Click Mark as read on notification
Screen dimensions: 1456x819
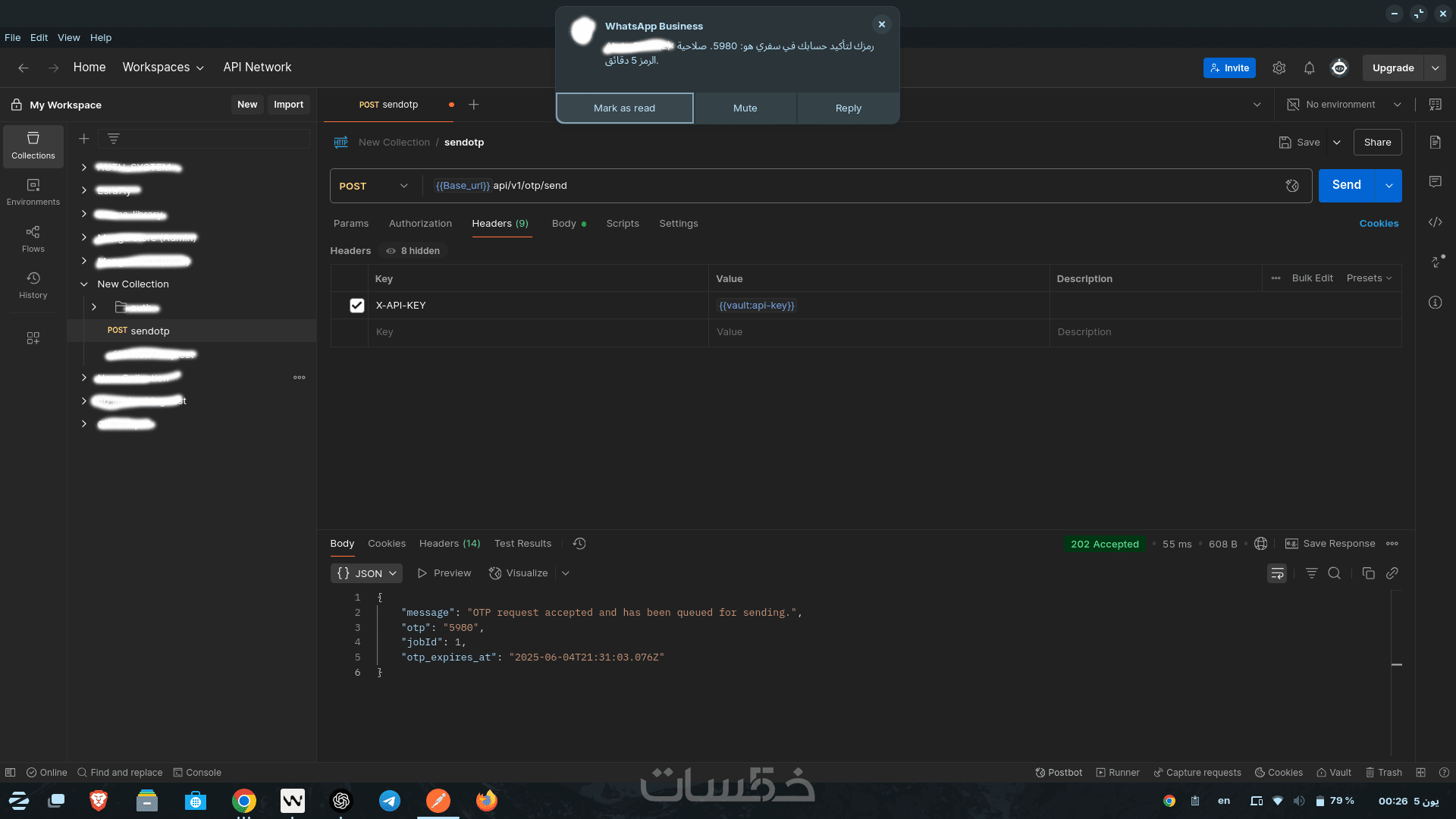[x=624, y=108]
